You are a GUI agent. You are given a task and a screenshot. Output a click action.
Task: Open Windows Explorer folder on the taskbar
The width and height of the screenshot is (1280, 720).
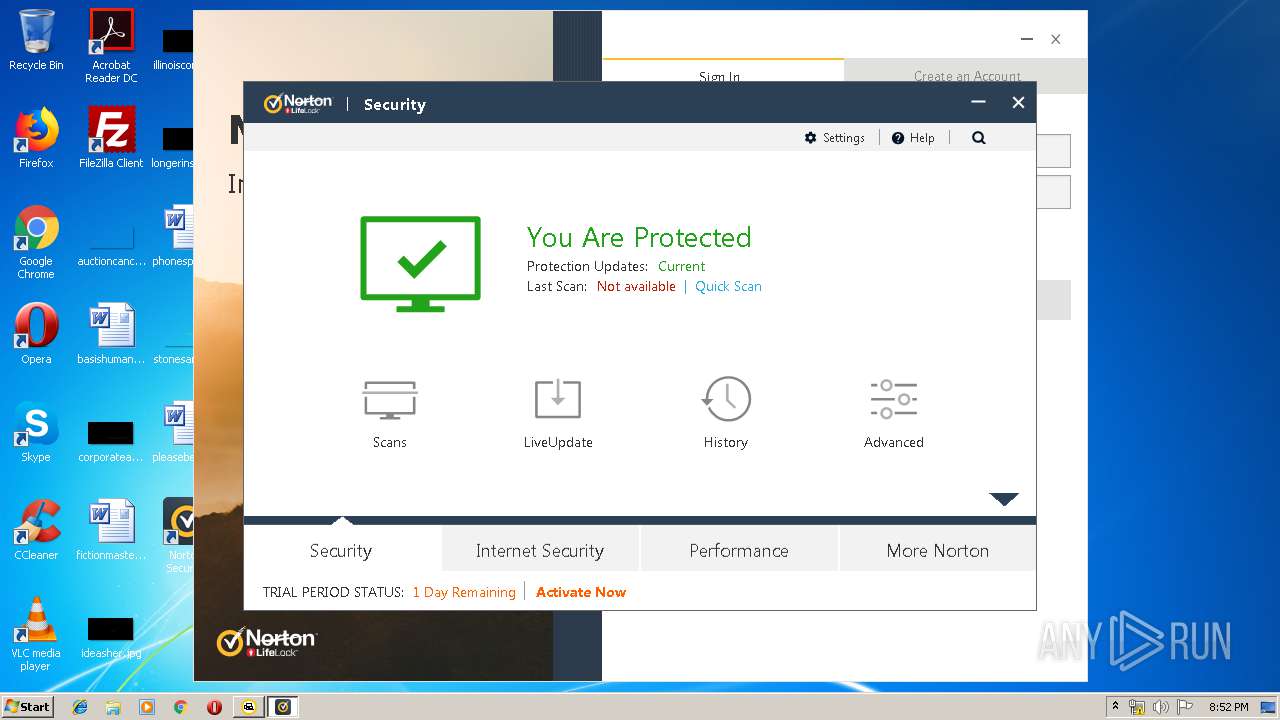coord(113,707)
